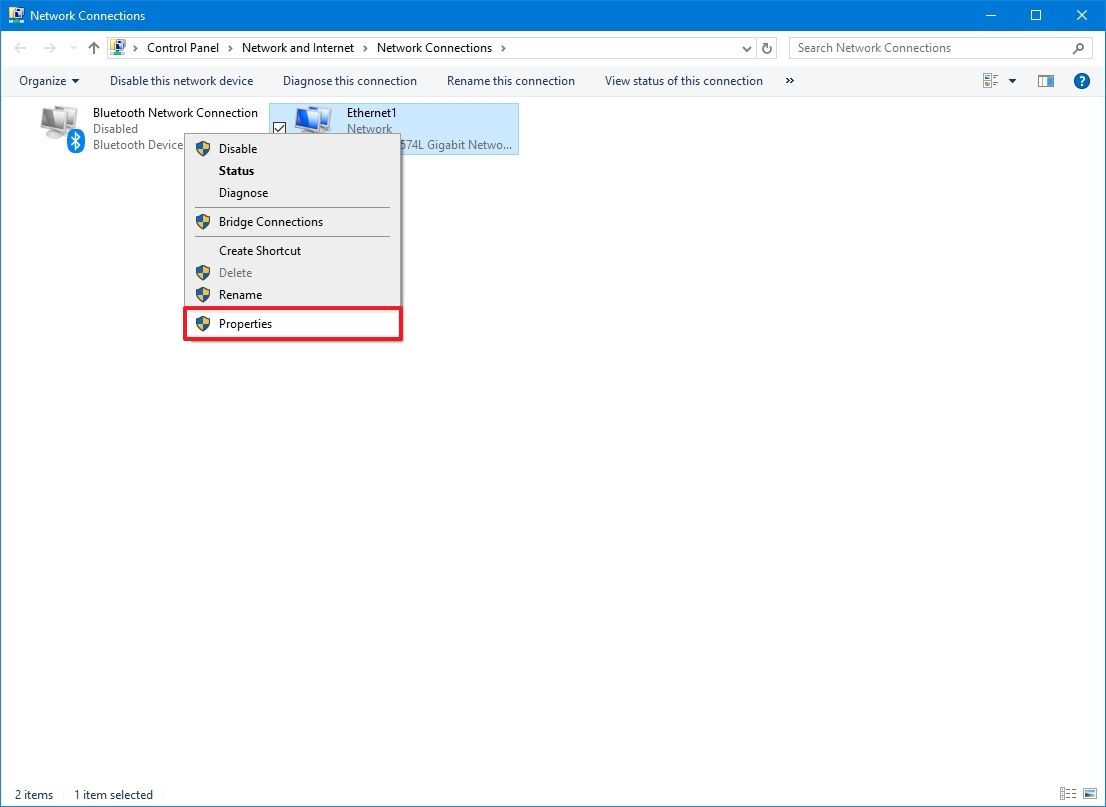Open the address bar history dropdown

pyautogui.click(x=746, y=47)
